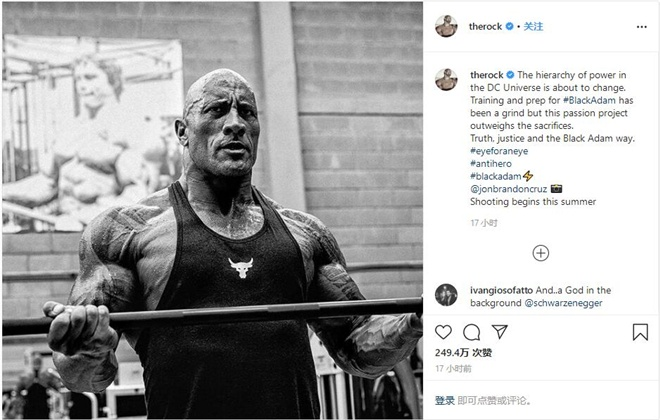Viewport: 660px width, 420px height.
Task: Follow therock with the 关注 button
Action: (x=533, y=27)
